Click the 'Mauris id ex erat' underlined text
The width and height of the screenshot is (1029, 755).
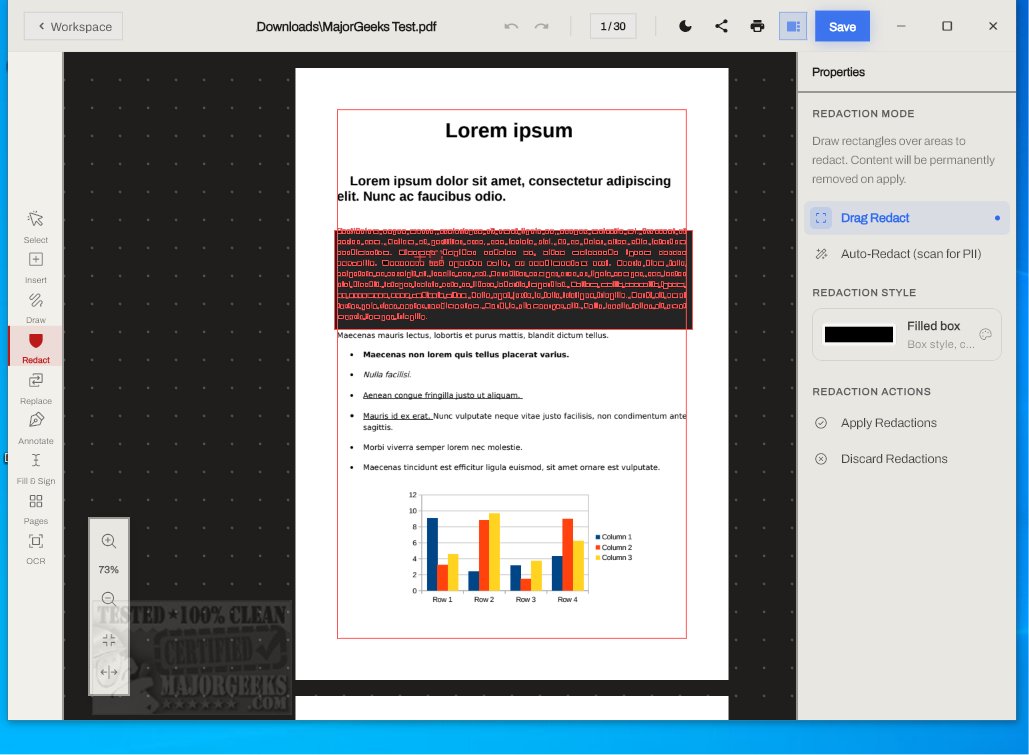(397, 416)
